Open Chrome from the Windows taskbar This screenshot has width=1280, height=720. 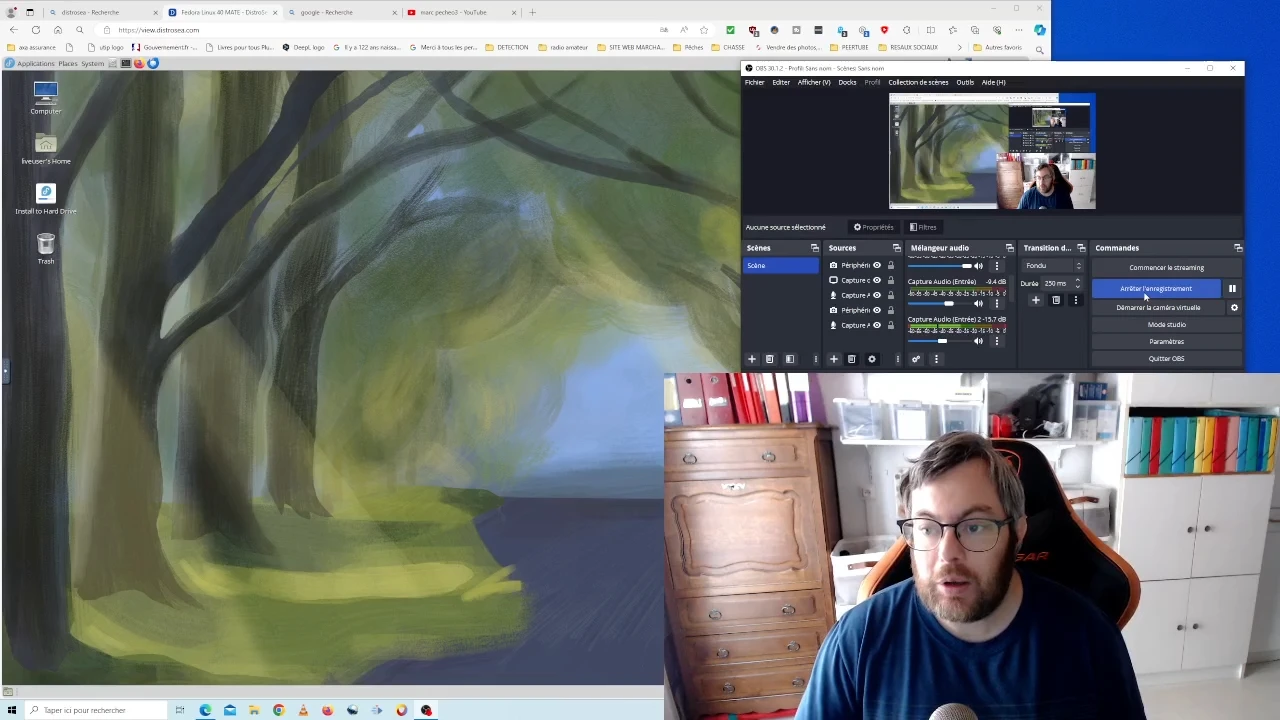[x=278, y=710]
